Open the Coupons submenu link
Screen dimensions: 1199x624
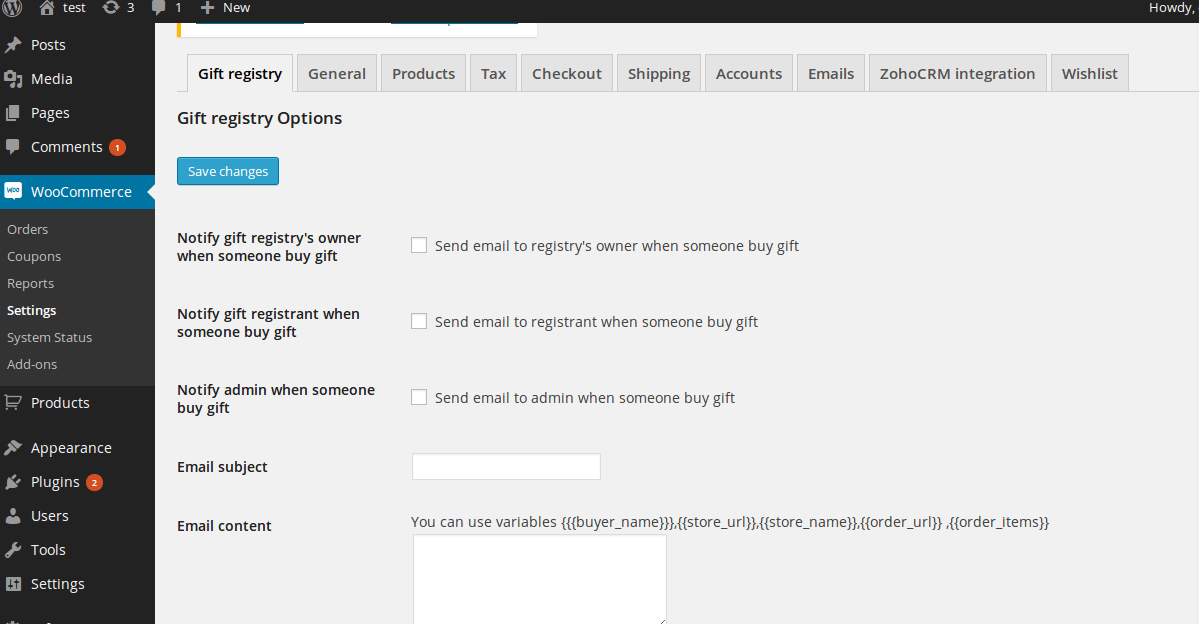(34, 257)
